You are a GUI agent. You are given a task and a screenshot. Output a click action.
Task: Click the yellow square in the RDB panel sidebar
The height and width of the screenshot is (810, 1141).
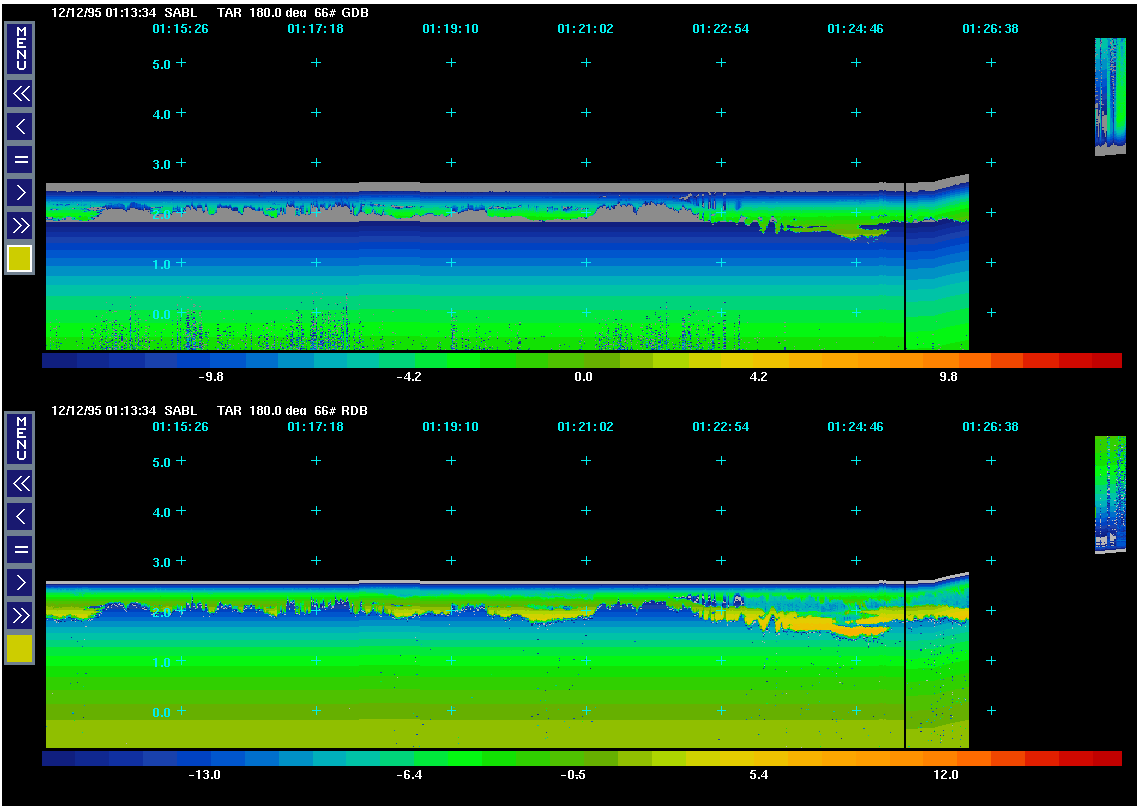tap(20, 649)
